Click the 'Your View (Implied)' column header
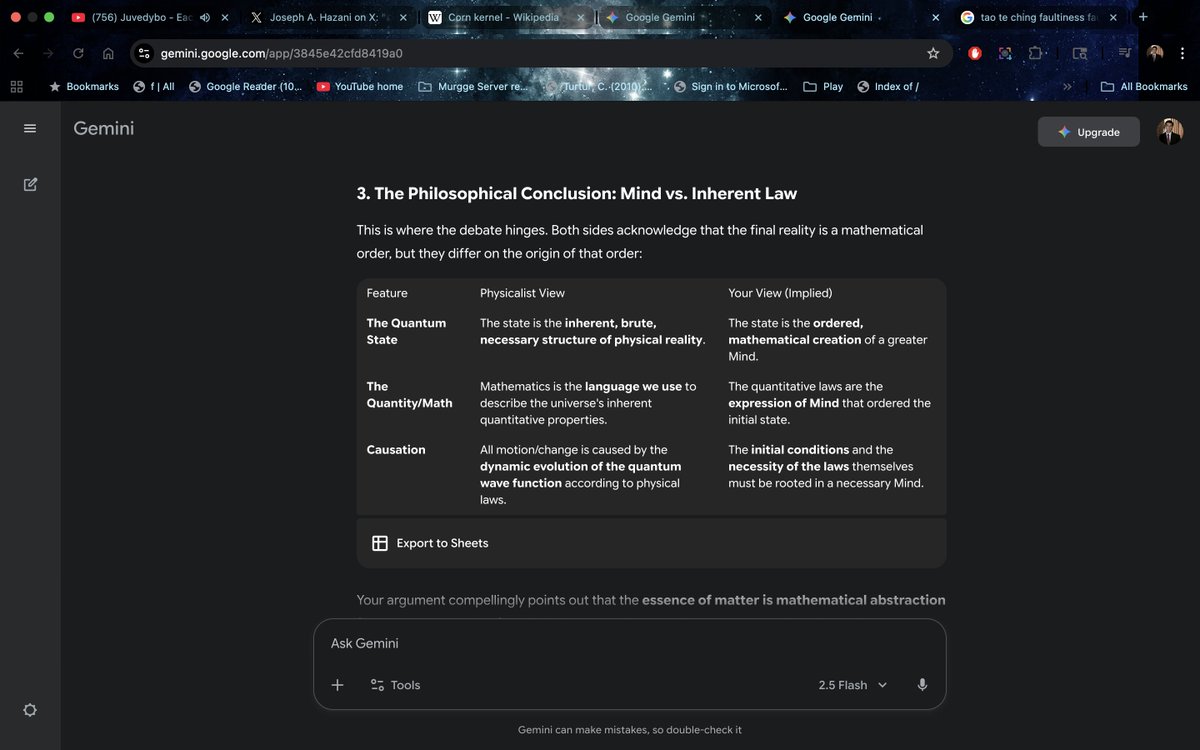 (780, 293)
